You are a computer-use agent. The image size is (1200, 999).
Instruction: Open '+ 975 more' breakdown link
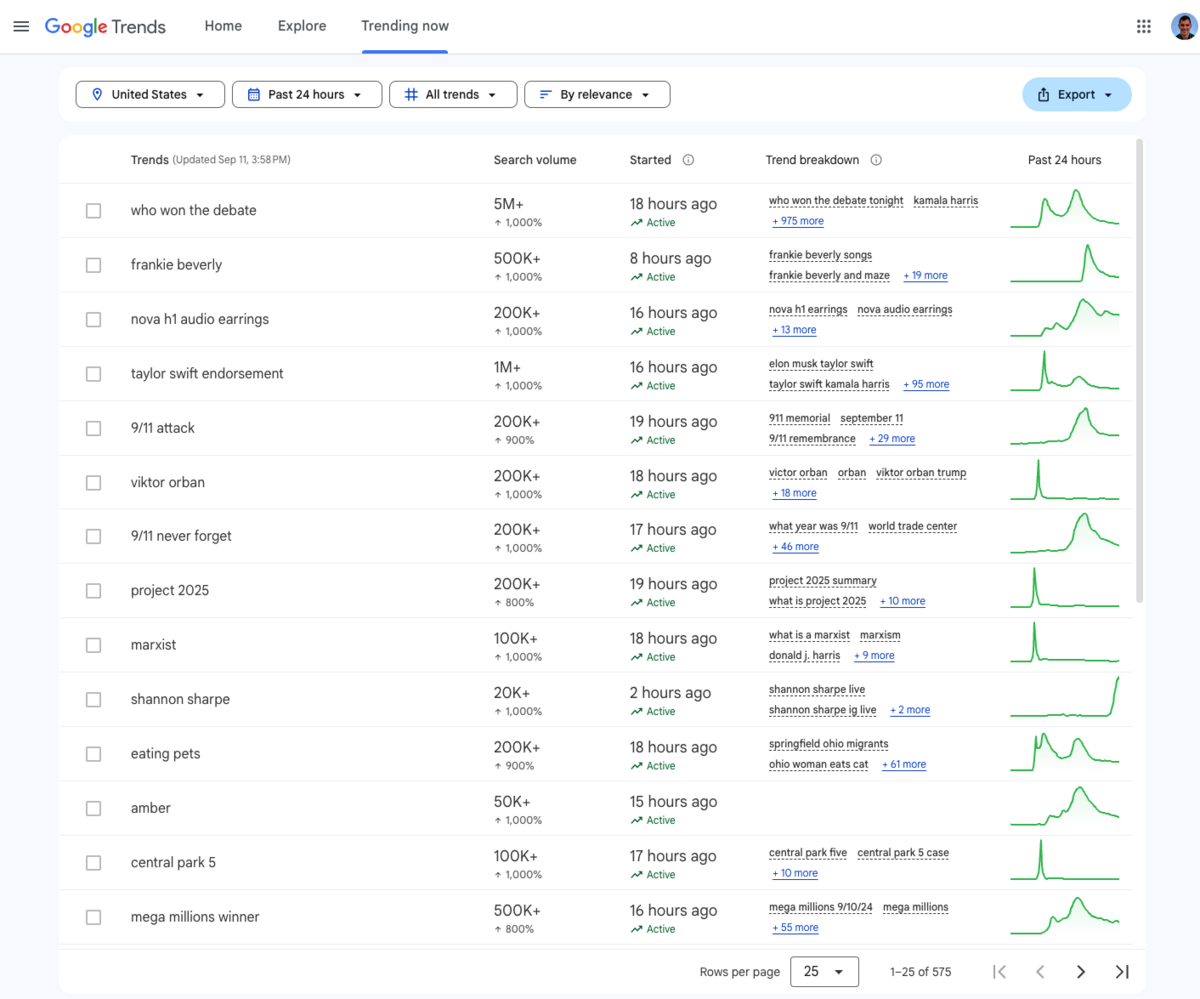coord(797,221)
